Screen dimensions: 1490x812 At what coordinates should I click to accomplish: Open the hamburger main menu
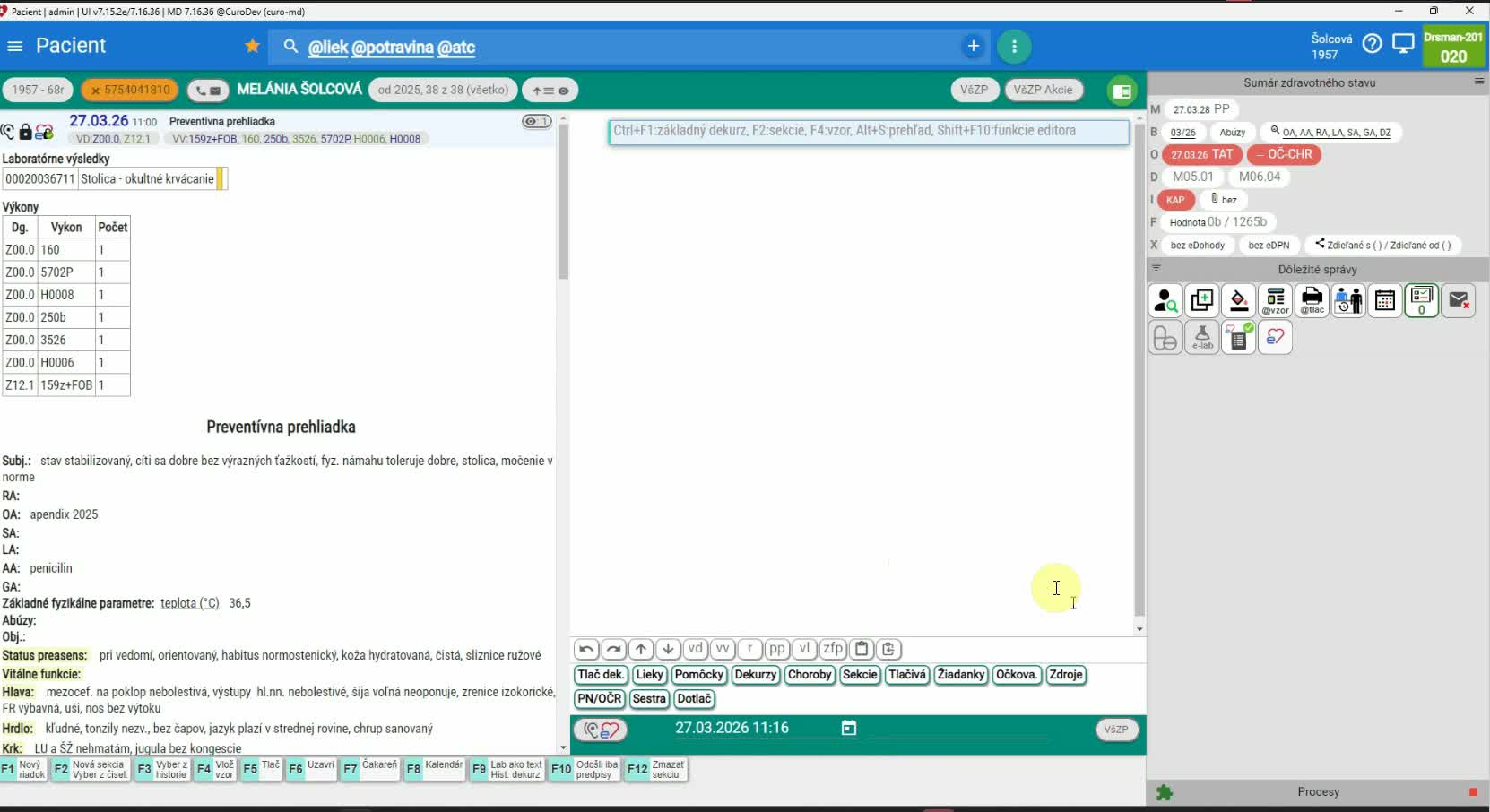[14, 46]
